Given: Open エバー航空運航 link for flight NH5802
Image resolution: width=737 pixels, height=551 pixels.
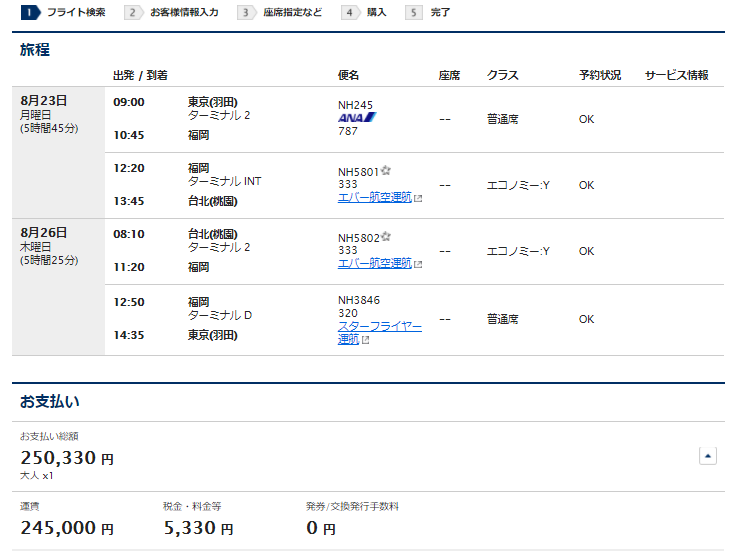Looking at the screenshot, I should coord(374,263).
